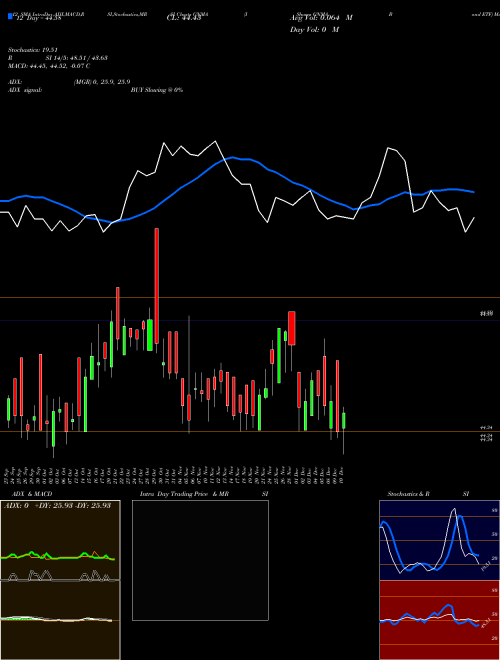Select the 'Stochastics: 19.51' value
500x660 pixels.
pyautogui.click(x=32, y=50)
